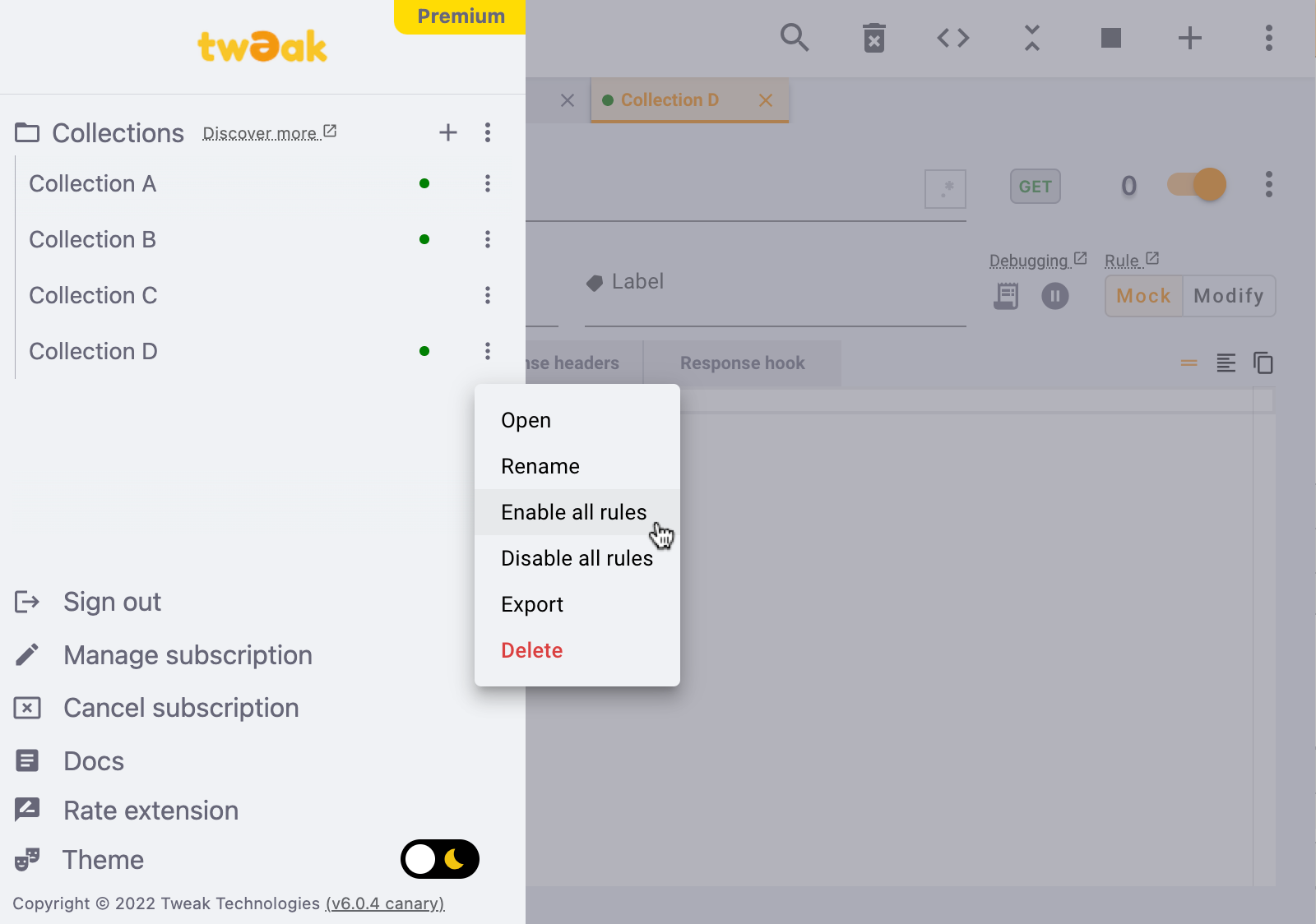The width and height of the screenshot is (1316, 924).
Task: Toggle the rule enable switch
Action: (1197, 185)
